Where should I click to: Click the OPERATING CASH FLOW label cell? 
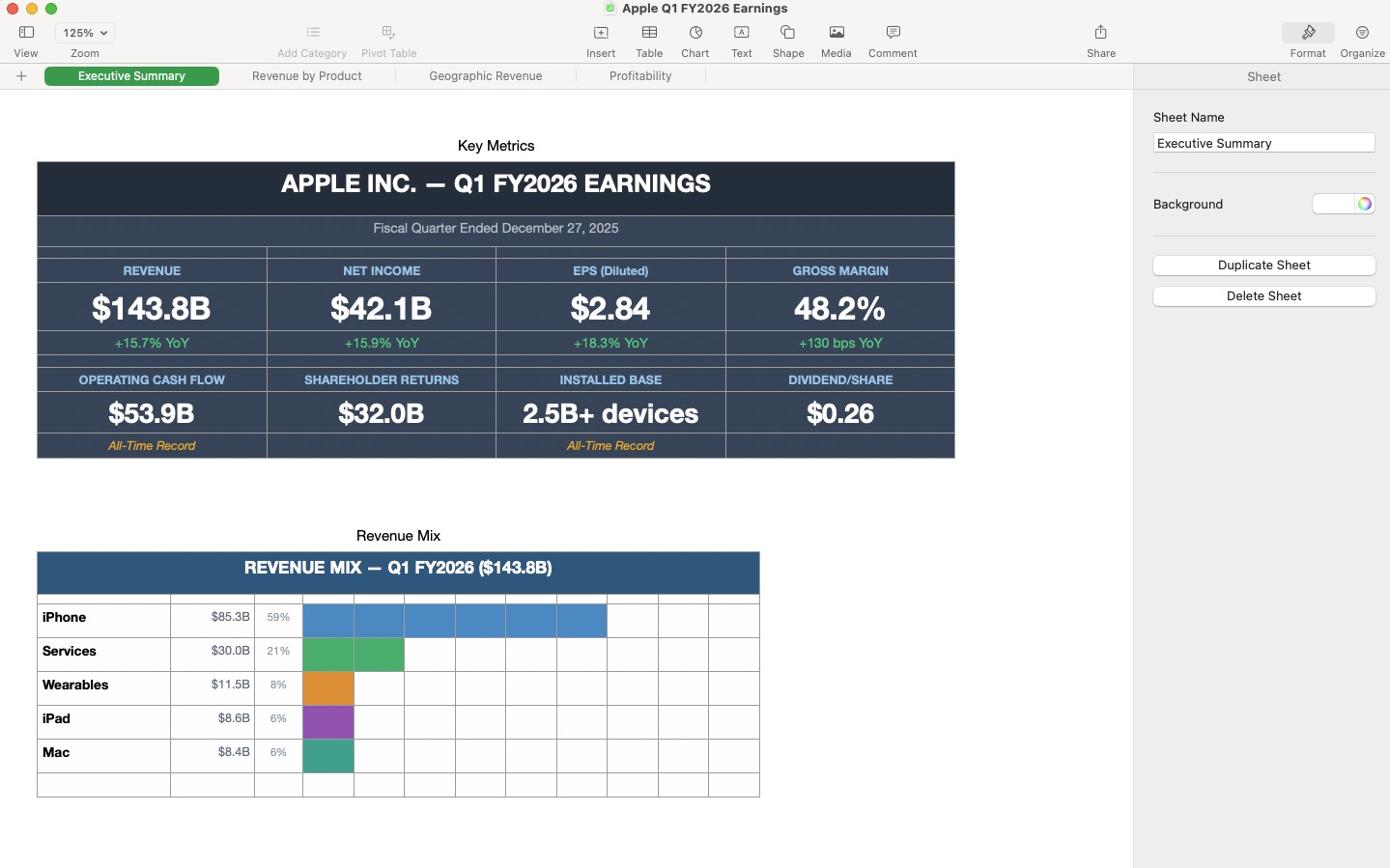(152, 379)
